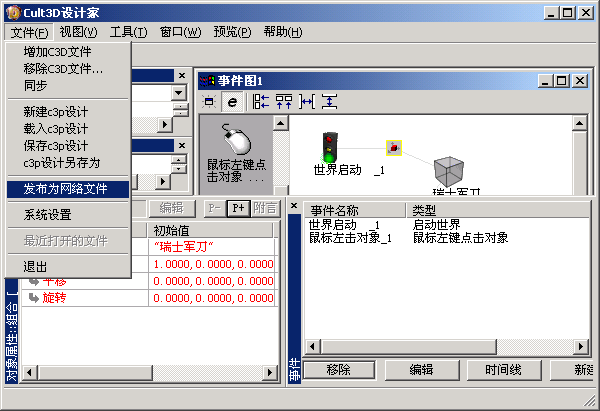Select the gray cube object node
The width and height of the screenshot is (600, 411).
click(448, 171)
